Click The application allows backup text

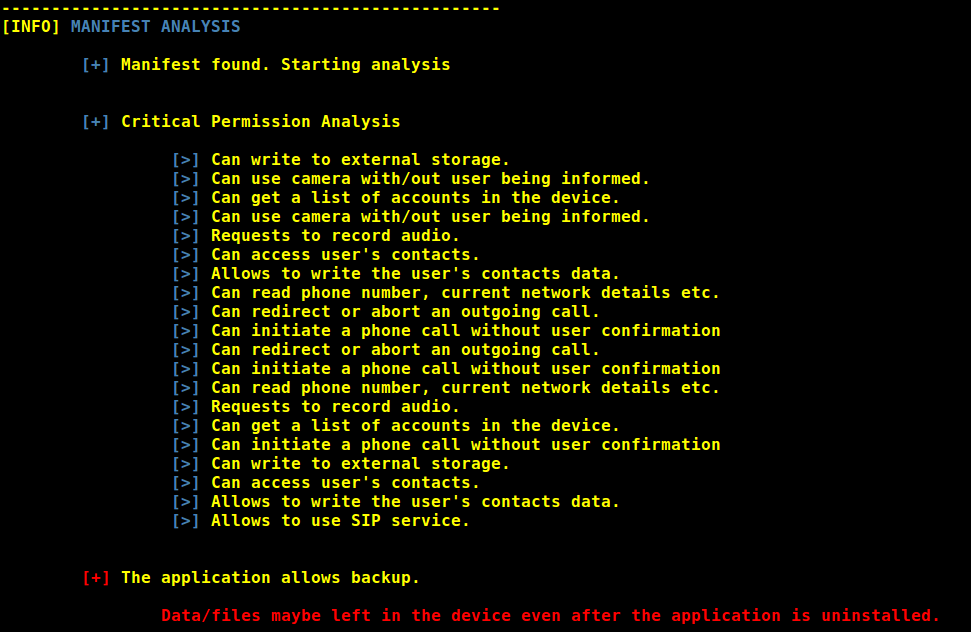270,578
